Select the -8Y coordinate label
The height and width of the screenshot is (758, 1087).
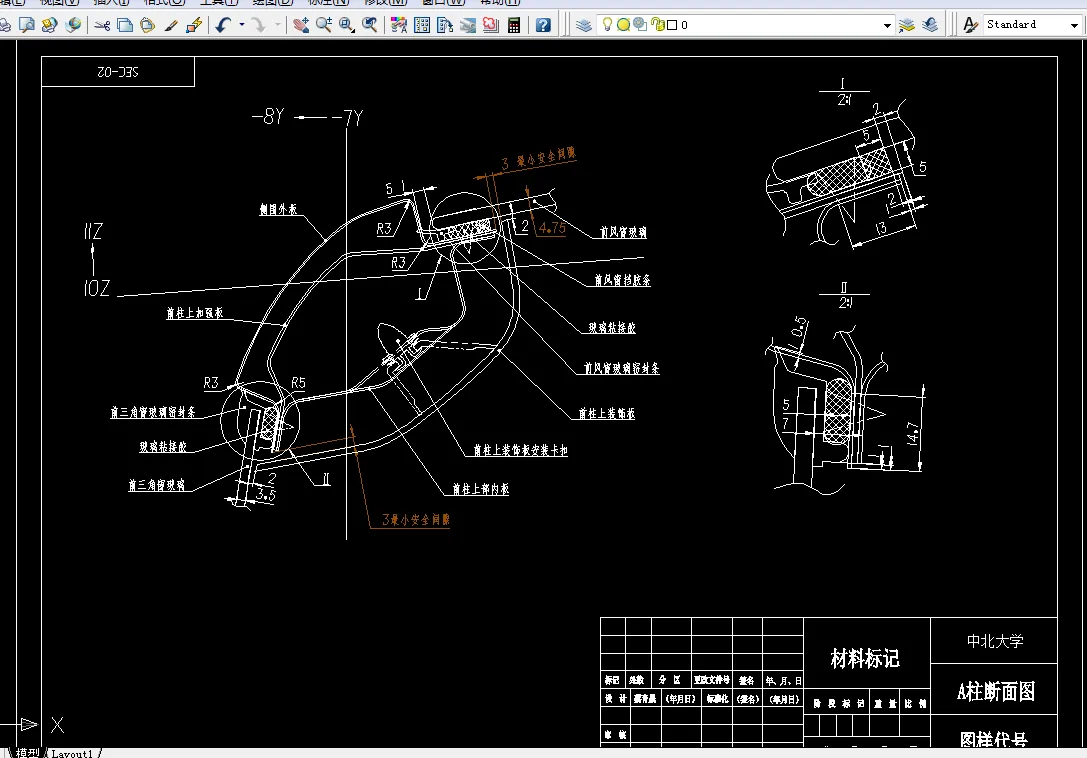coord(268,117)
